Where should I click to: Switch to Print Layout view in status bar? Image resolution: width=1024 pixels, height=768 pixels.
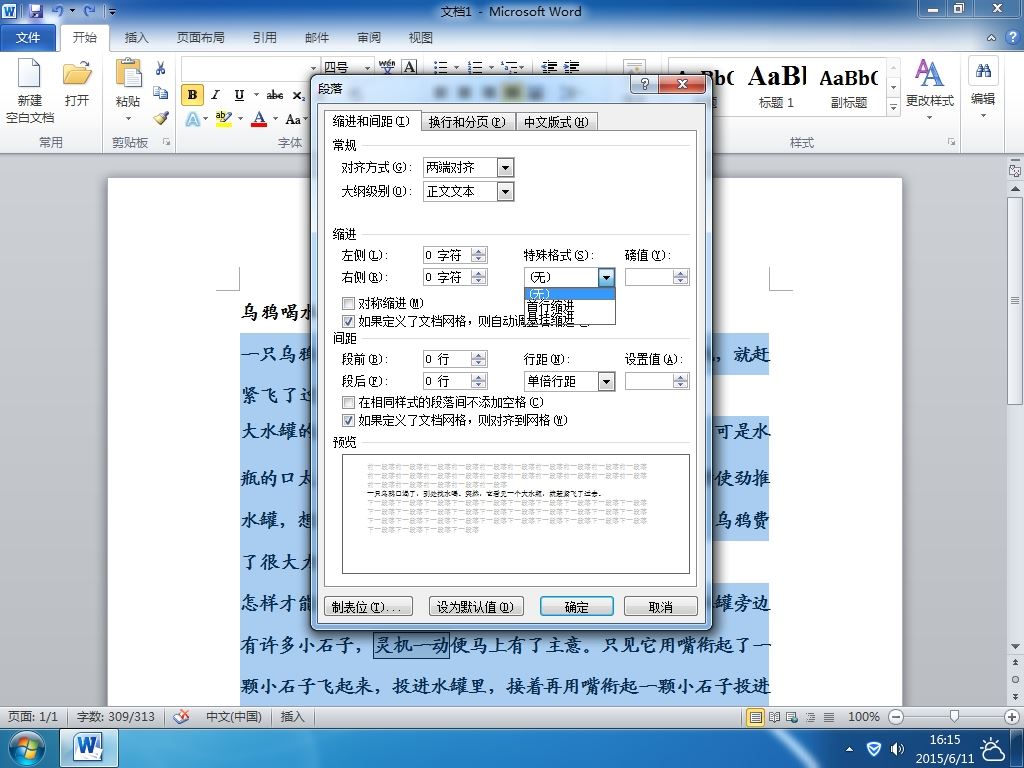pyautogui.click(x=756, y=717)
